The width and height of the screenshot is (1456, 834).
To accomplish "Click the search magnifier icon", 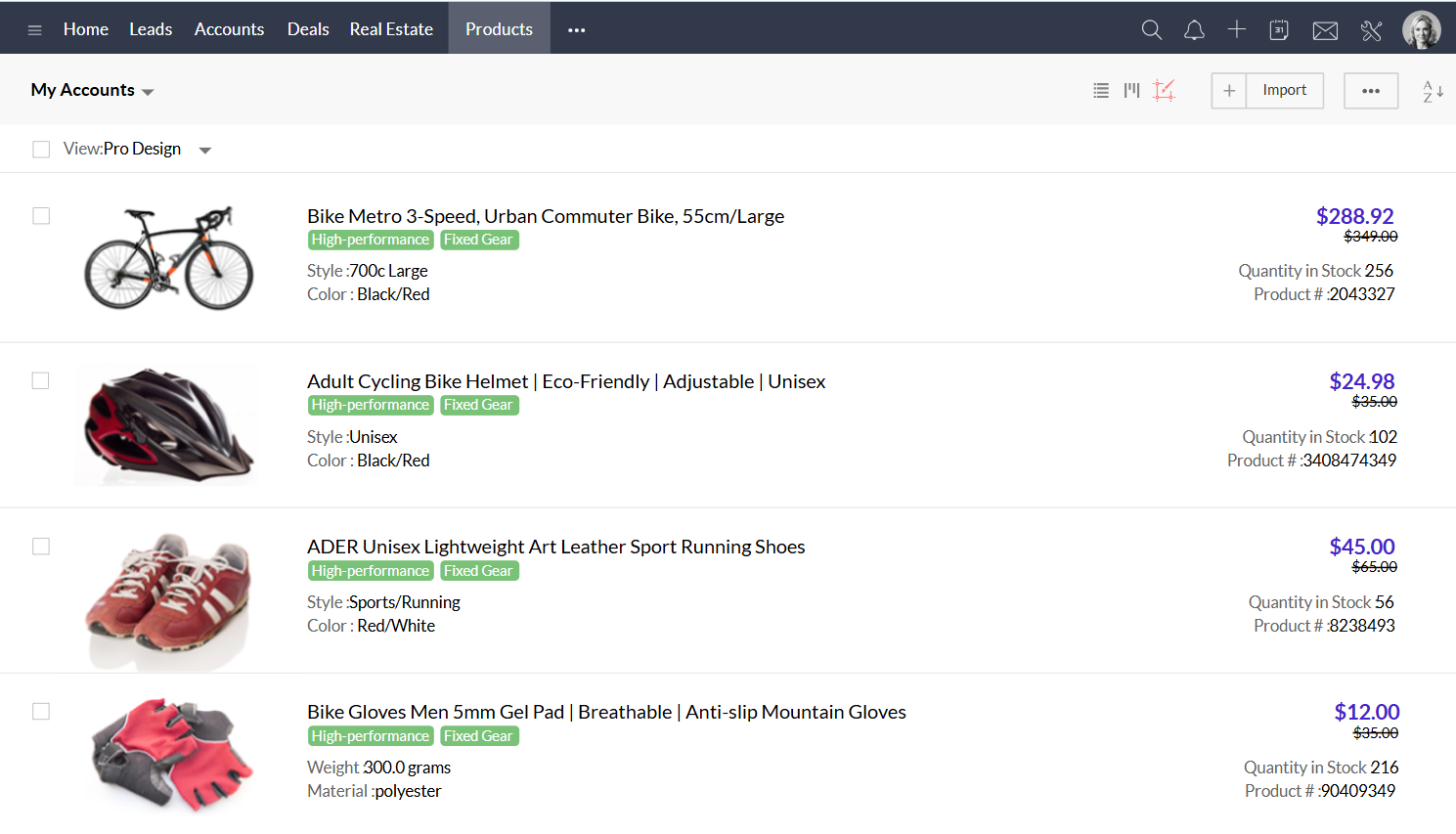I will click(x=1151, y=30).
